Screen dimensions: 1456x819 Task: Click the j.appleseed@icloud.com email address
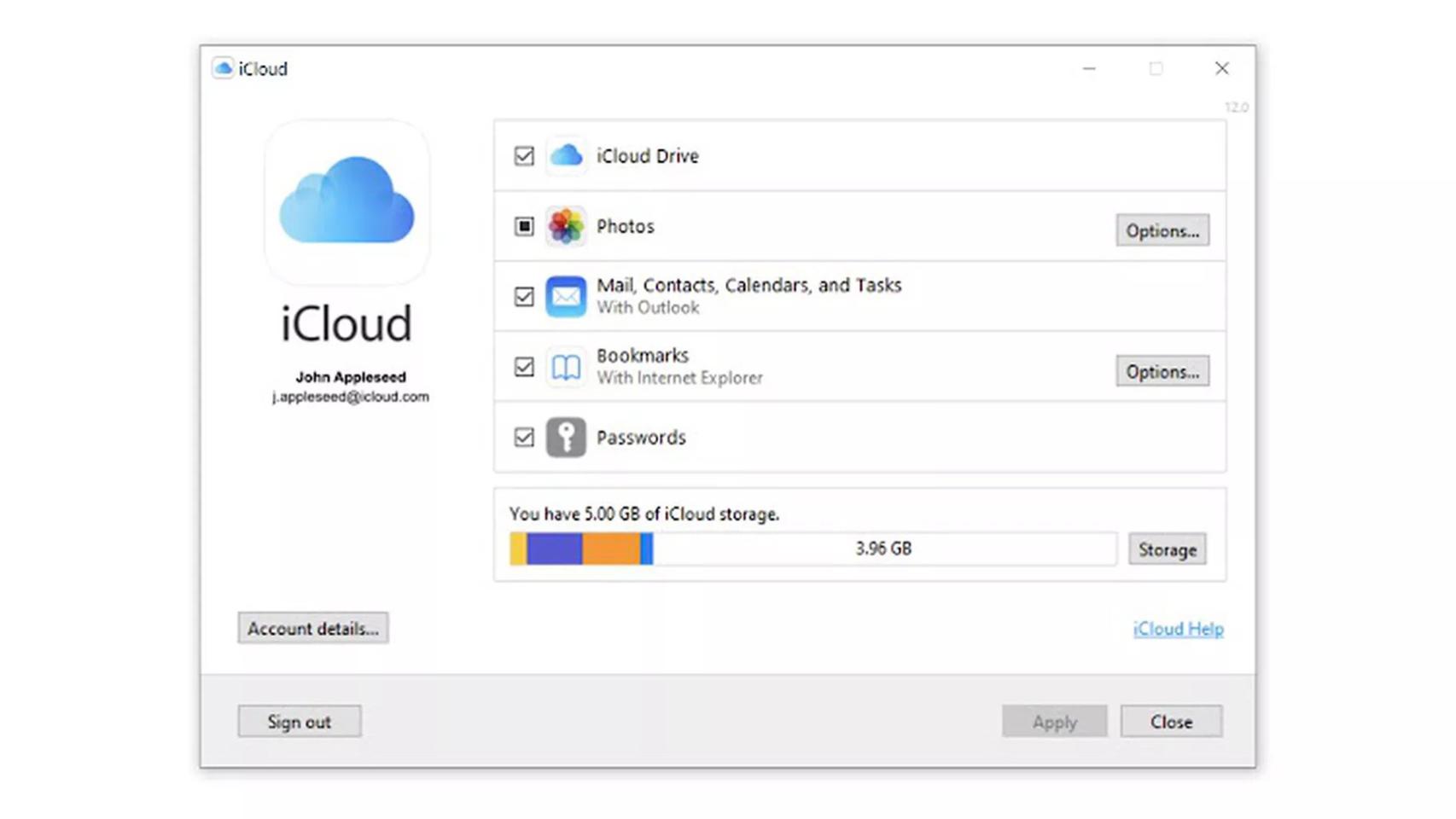350,397
